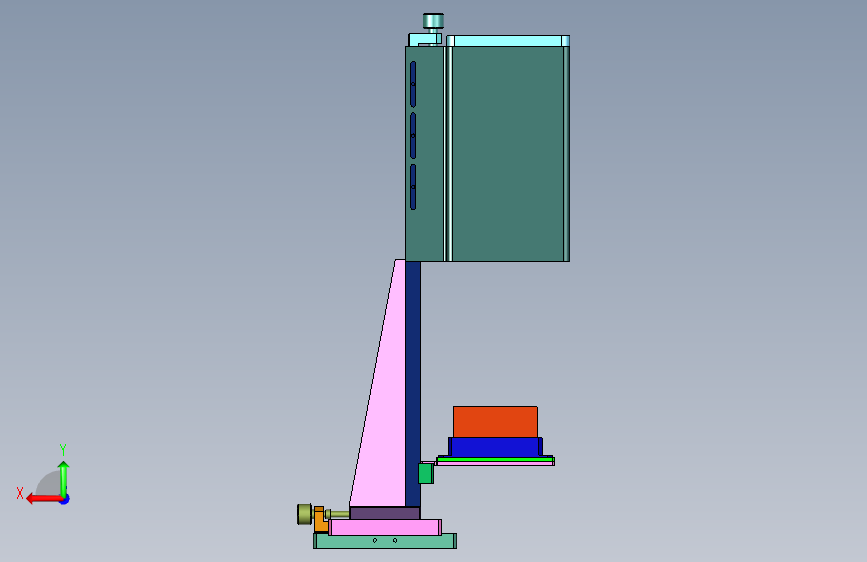
Task: Select the thin bright green plate under the blue block
Action: click(x=495, y=459)
